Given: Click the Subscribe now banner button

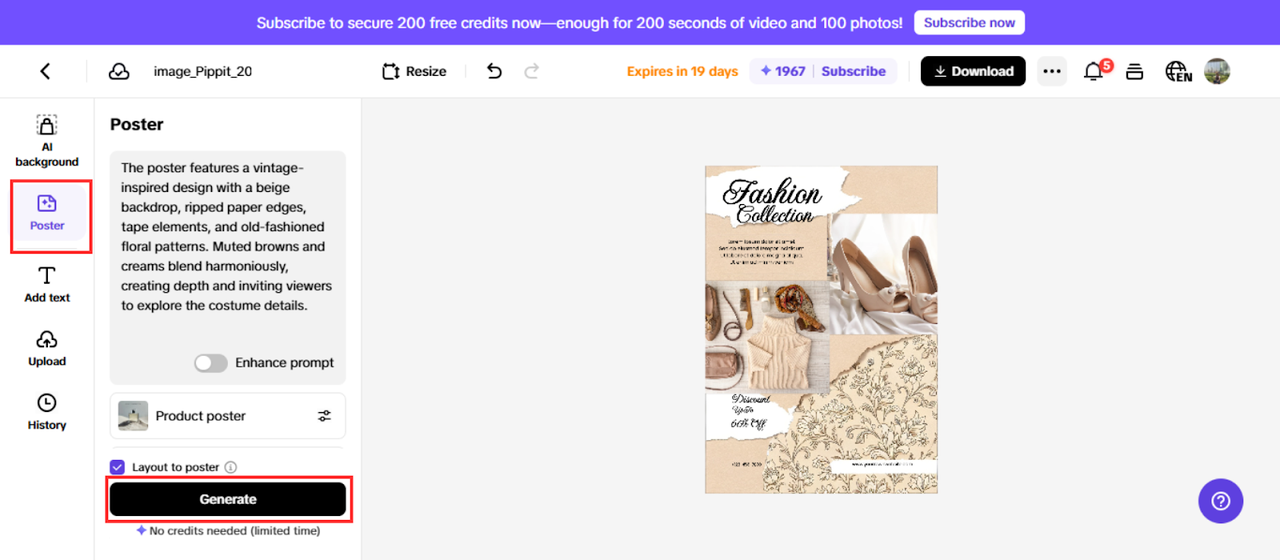Looking at the screenshot, I should 968,22.
